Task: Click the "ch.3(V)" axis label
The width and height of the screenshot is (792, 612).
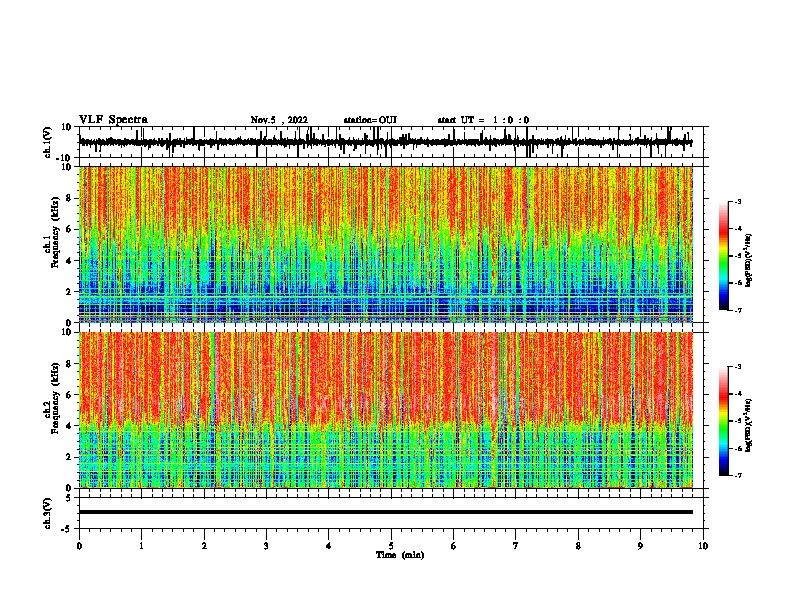Action: [x=47, y=513]
